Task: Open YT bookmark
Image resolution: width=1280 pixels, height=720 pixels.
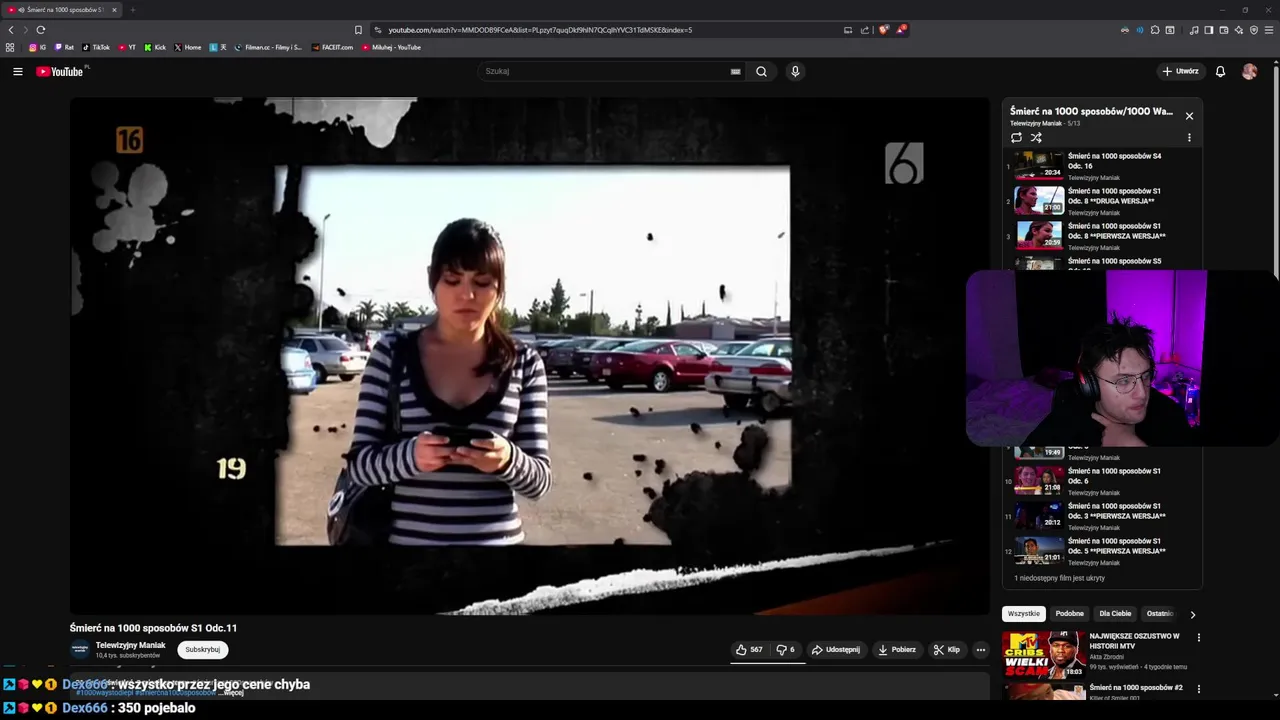Action: point(127,47)
